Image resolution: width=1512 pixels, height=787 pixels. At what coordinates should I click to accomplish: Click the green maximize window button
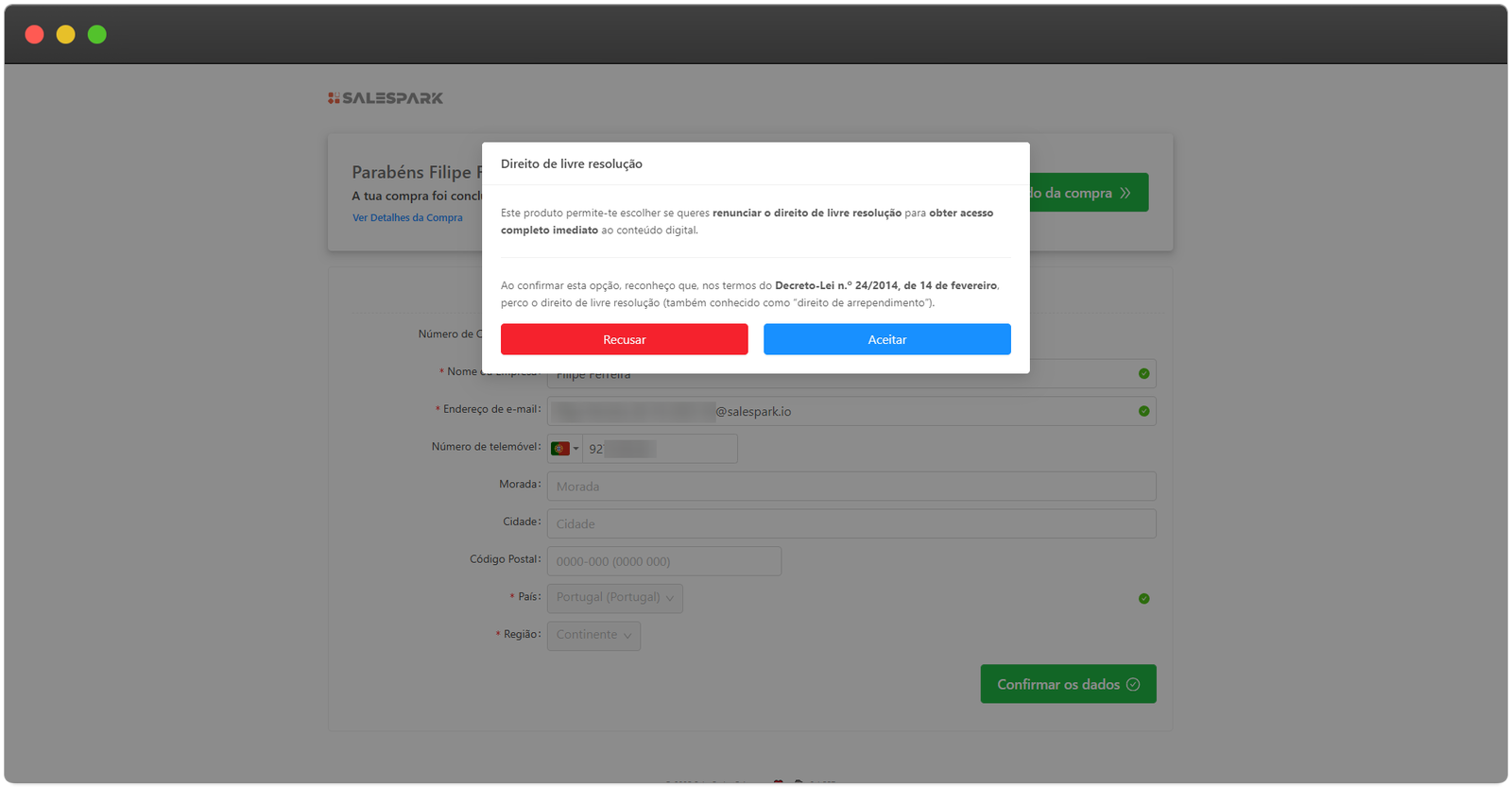pos(96,35)
